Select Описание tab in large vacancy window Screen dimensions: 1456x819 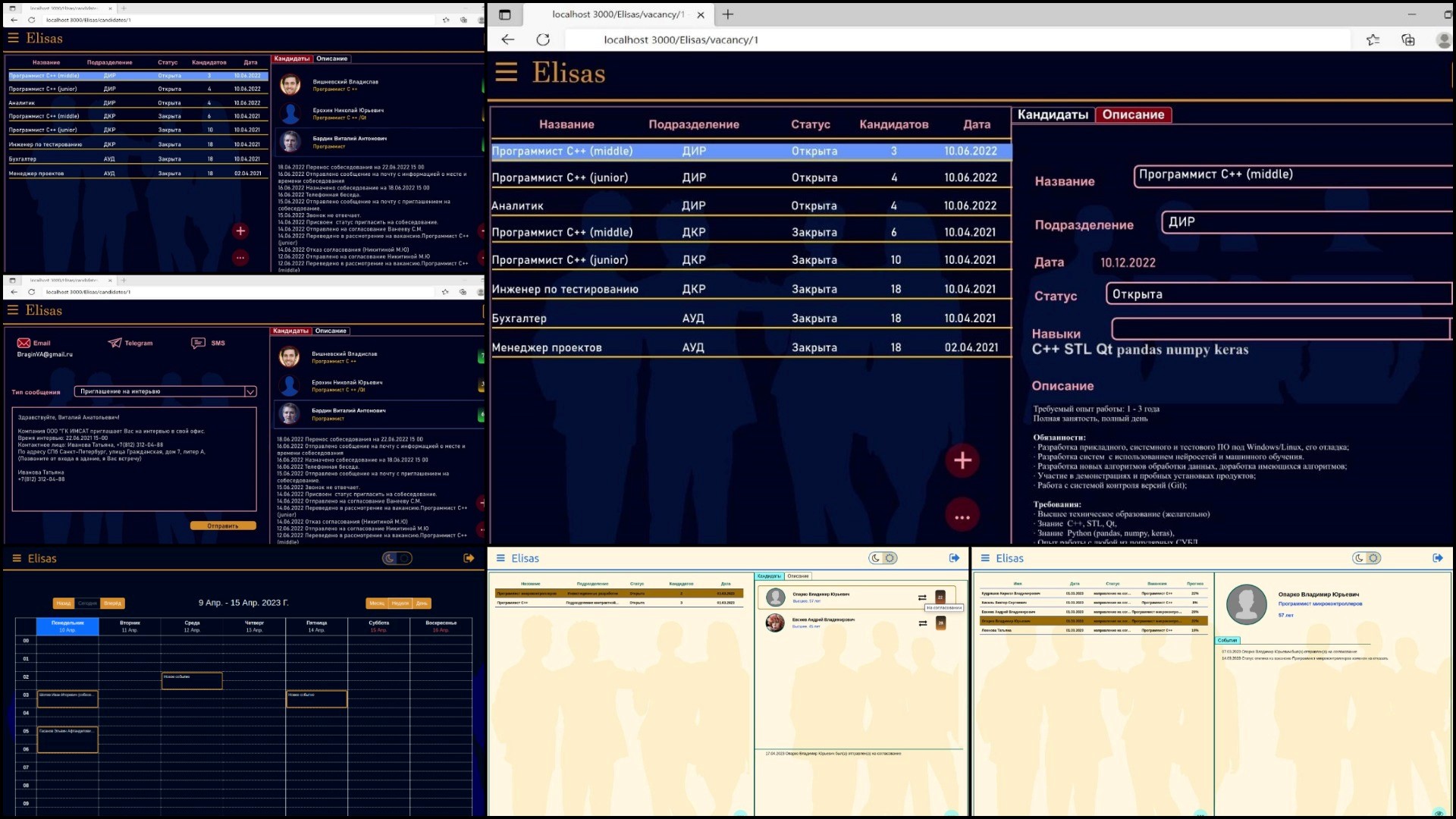coord(1133,115)
